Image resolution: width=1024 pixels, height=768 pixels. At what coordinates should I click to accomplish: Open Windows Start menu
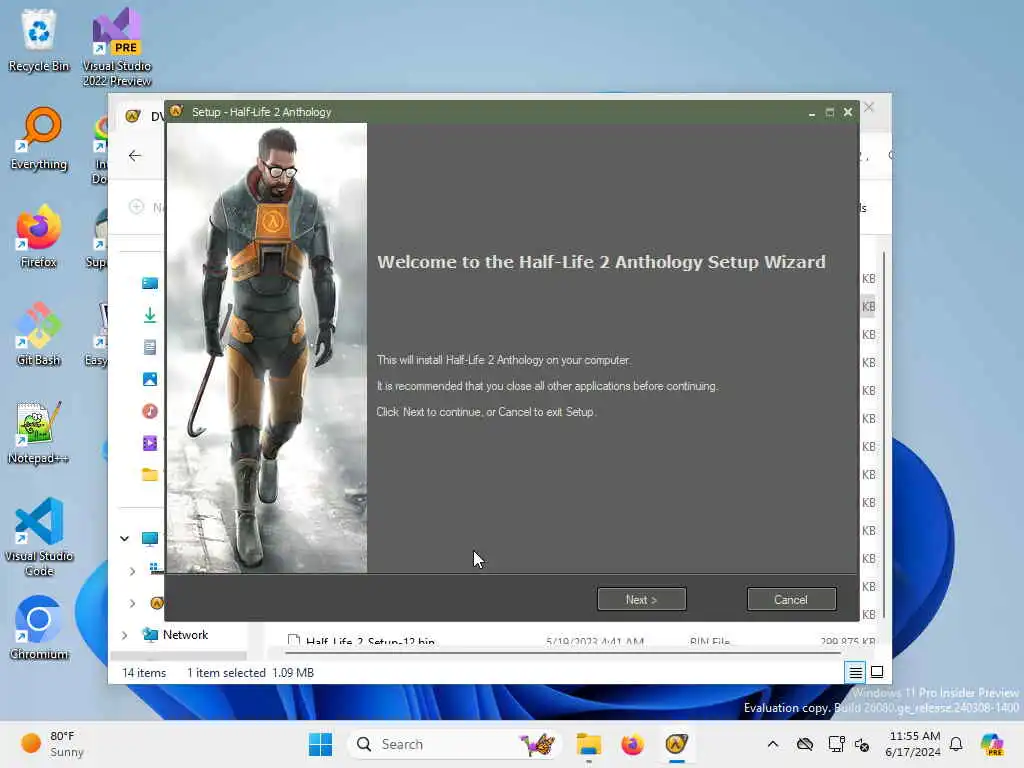(x=320, y=744)
